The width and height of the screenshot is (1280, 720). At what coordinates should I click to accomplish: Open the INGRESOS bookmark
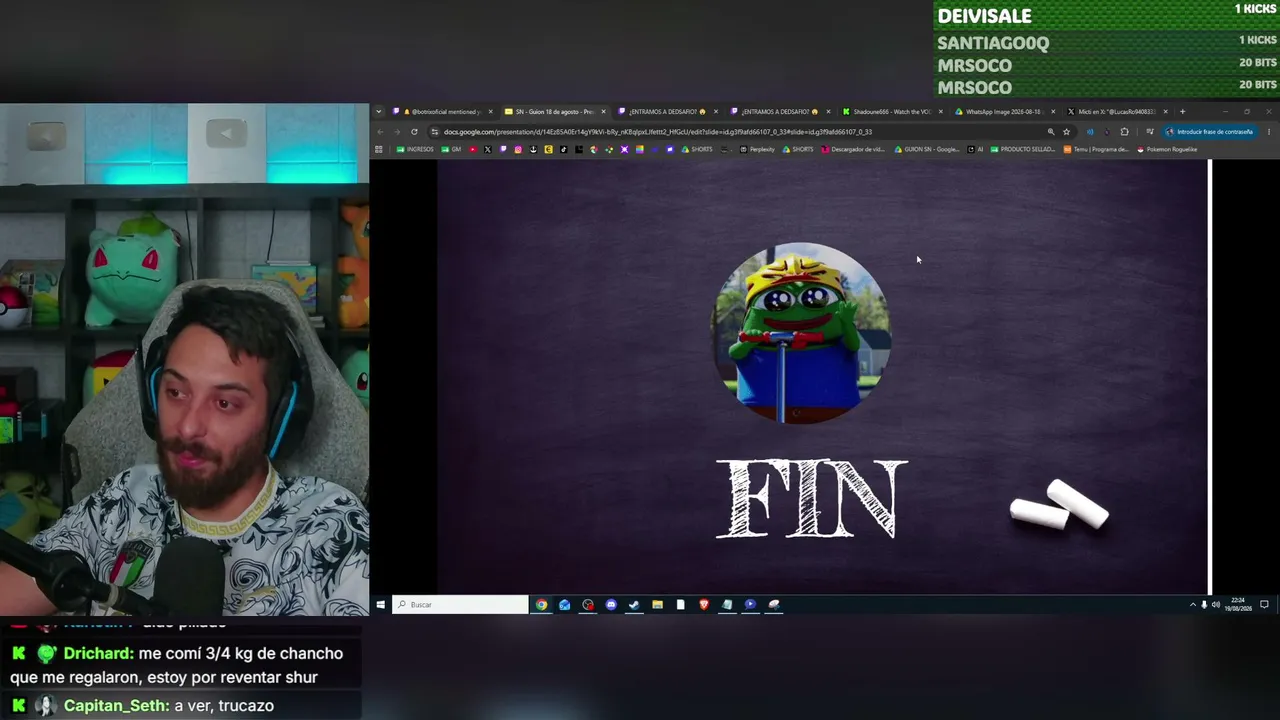tap(415, 149)
